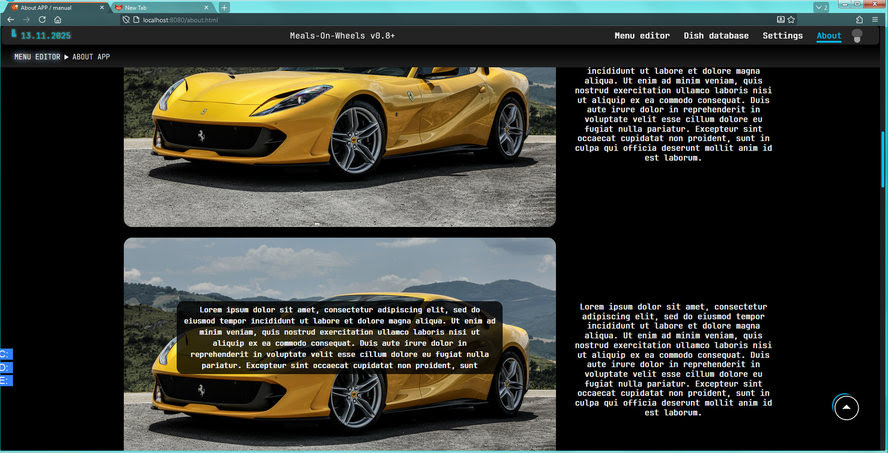Bookmark this page with the star icon
This screenshot has width=888, height=453.
pyautogui.click(x=791, y=20)
